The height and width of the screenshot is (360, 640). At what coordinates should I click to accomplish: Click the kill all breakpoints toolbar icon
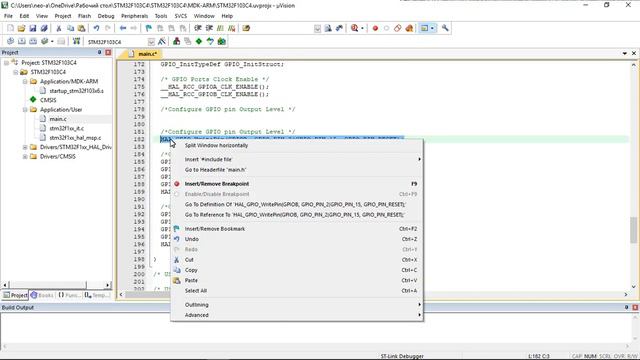coord(409,28)
